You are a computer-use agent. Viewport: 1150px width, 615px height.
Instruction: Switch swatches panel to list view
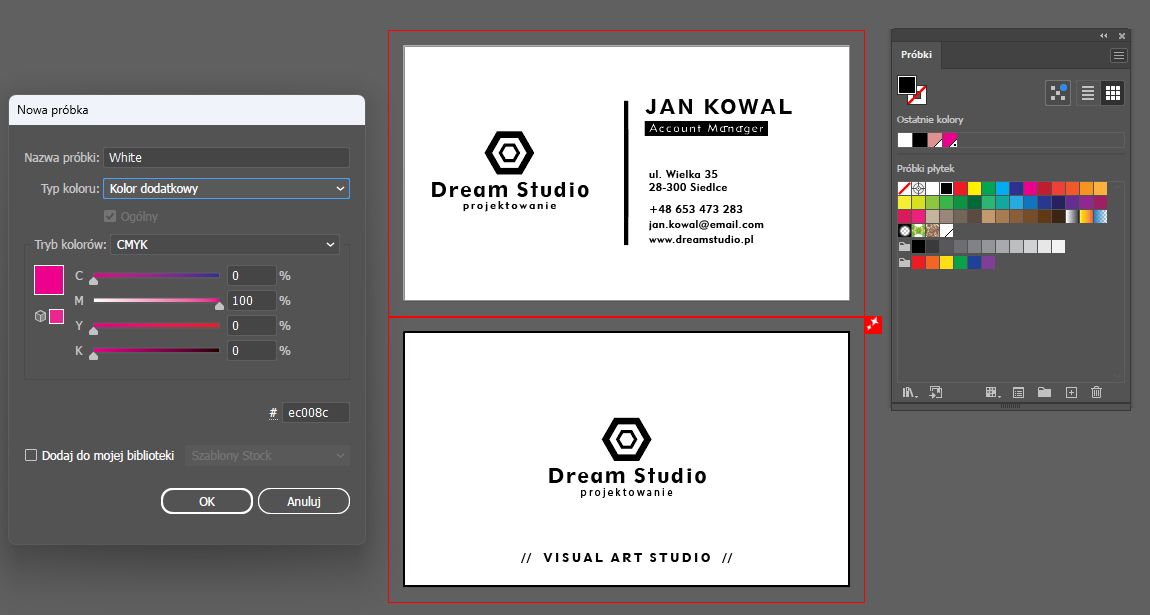tap(1088, 93)
